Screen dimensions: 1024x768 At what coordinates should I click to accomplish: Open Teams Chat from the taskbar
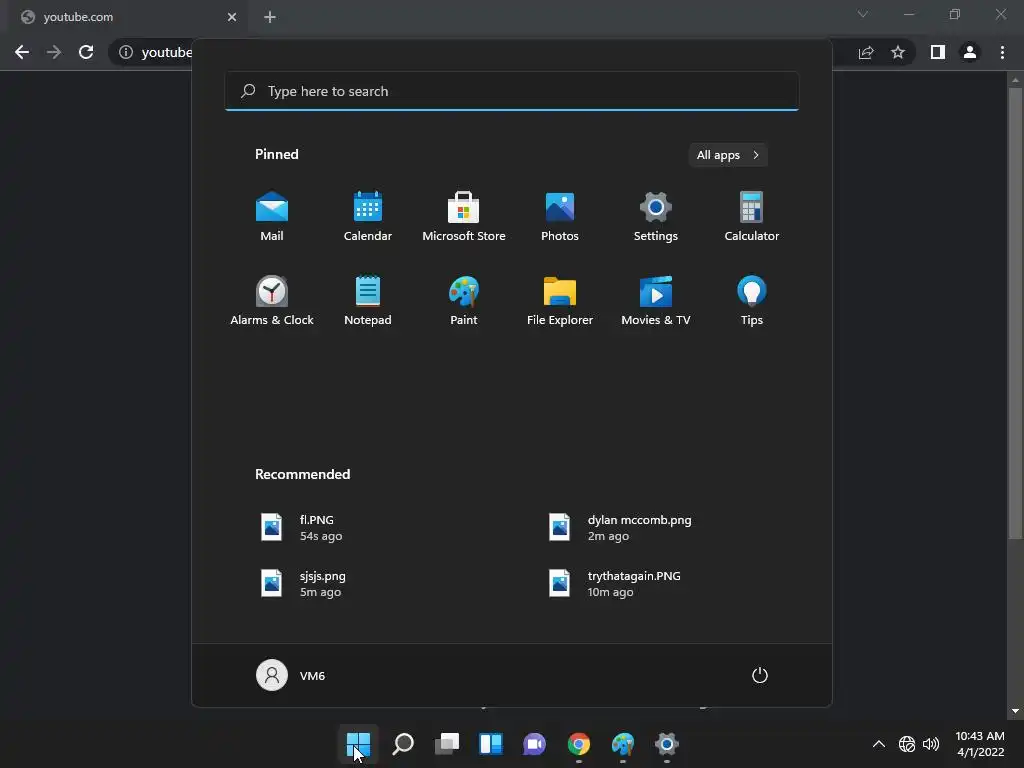534,744
